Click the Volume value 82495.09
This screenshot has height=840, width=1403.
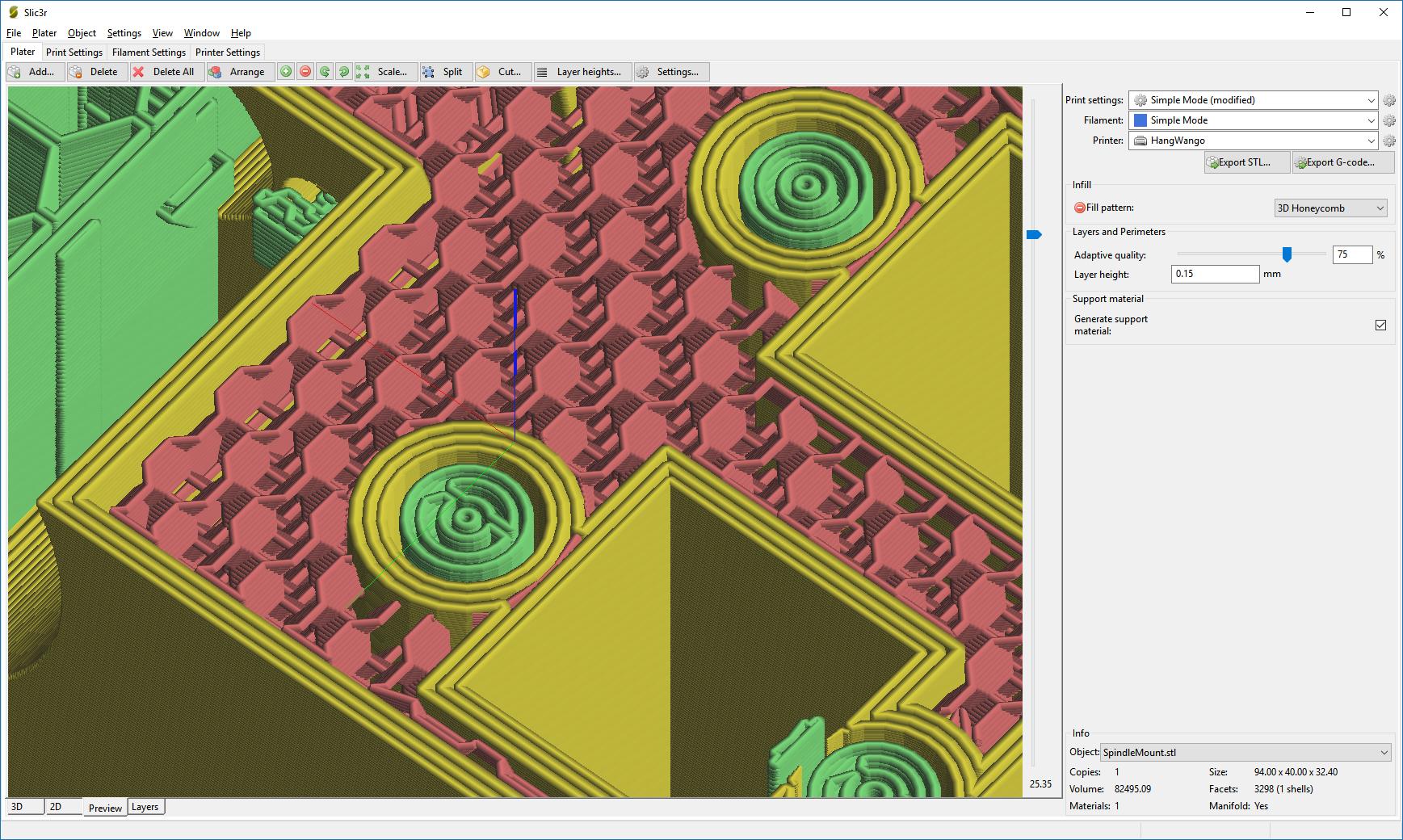coord(1132,789)
